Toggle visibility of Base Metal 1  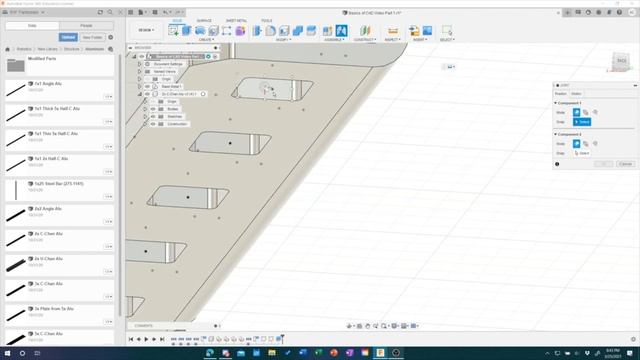coord(147,87)
